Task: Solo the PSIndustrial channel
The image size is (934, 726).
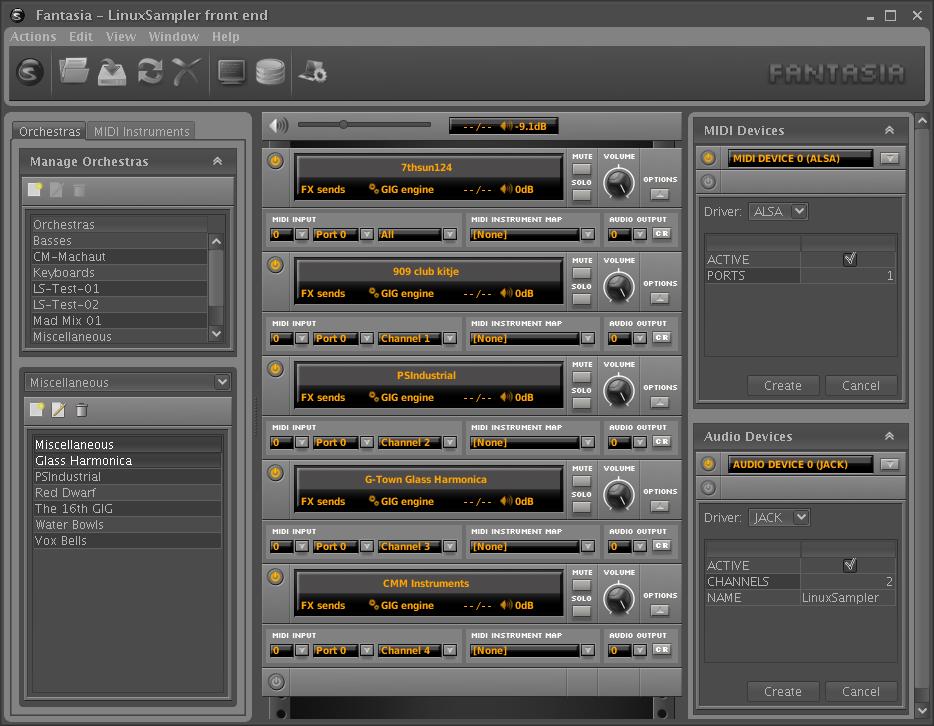Action: 581,403
